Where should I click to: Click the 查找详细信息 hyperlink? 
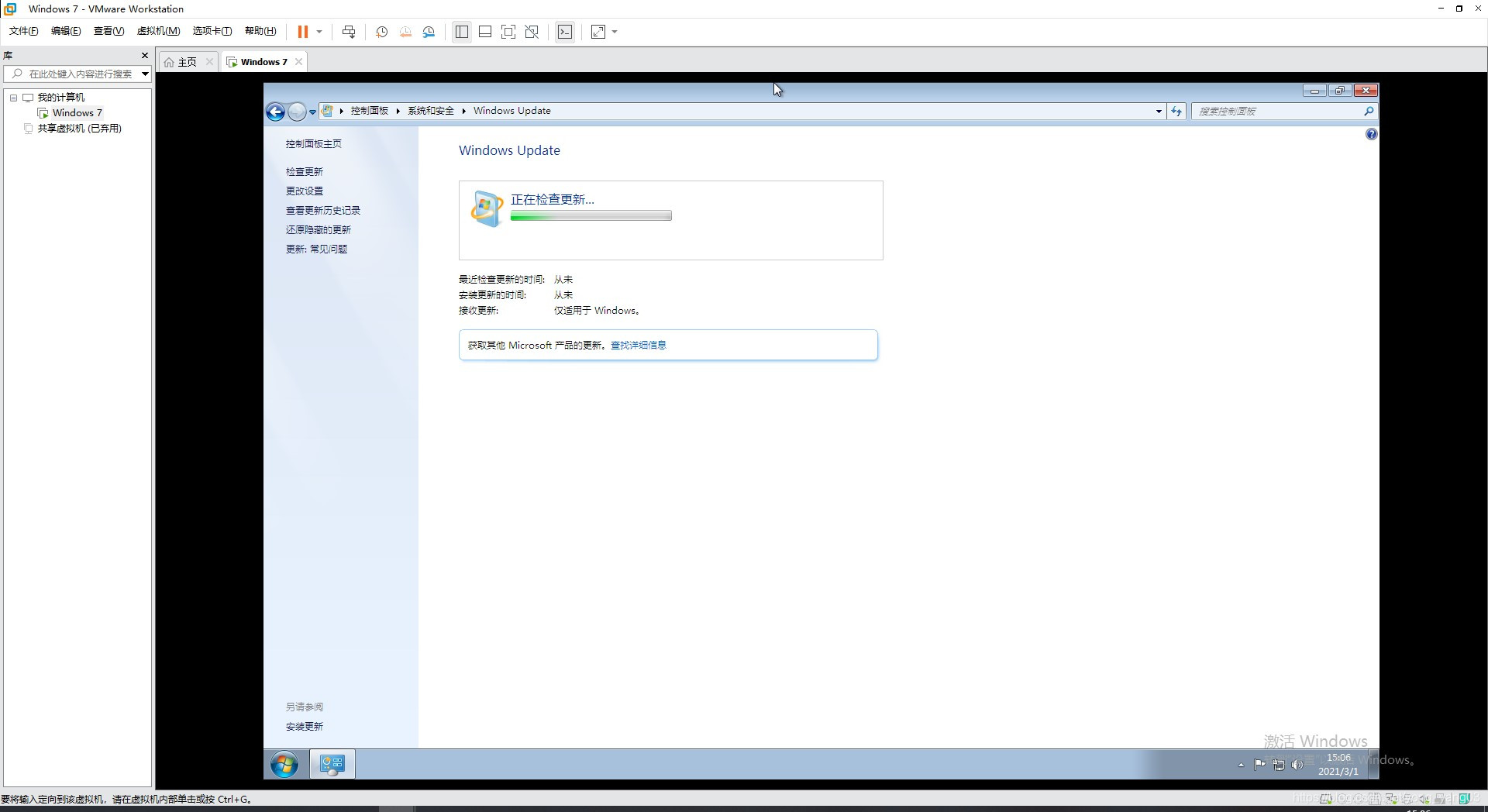pyautogui.click(x=638, y=346)
